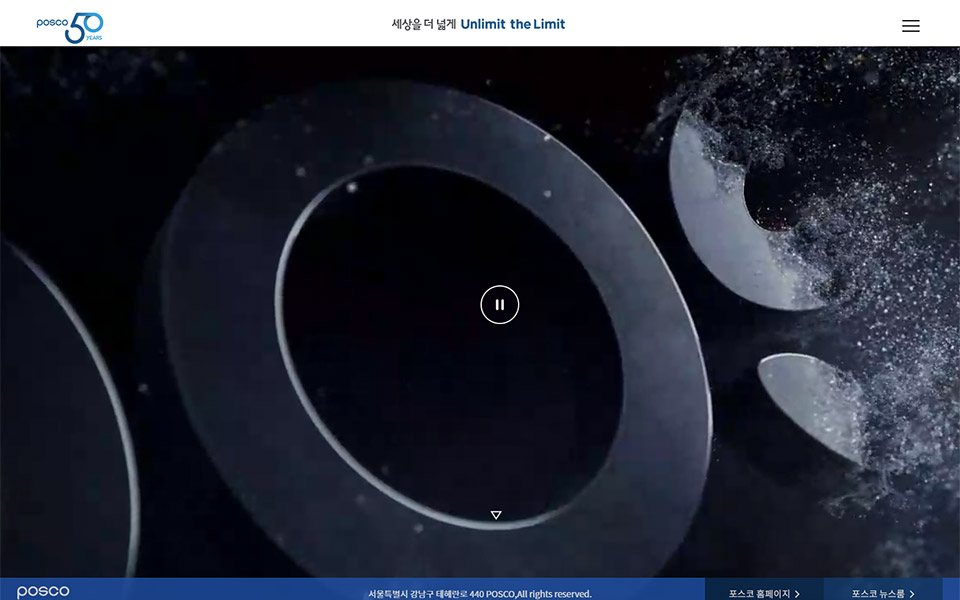Click the POSCO 50 Years logo
This screenshot has width=960, height=600.
click(70, 27)
